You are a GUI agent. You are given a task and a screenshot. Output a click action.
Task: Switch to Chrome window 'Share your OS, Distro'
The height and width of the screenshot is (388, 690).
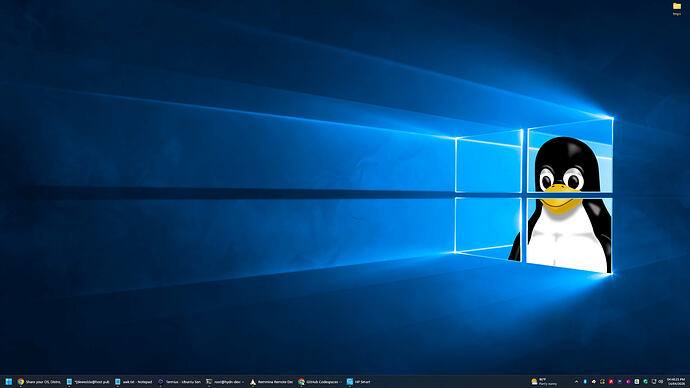click(39, 382)
